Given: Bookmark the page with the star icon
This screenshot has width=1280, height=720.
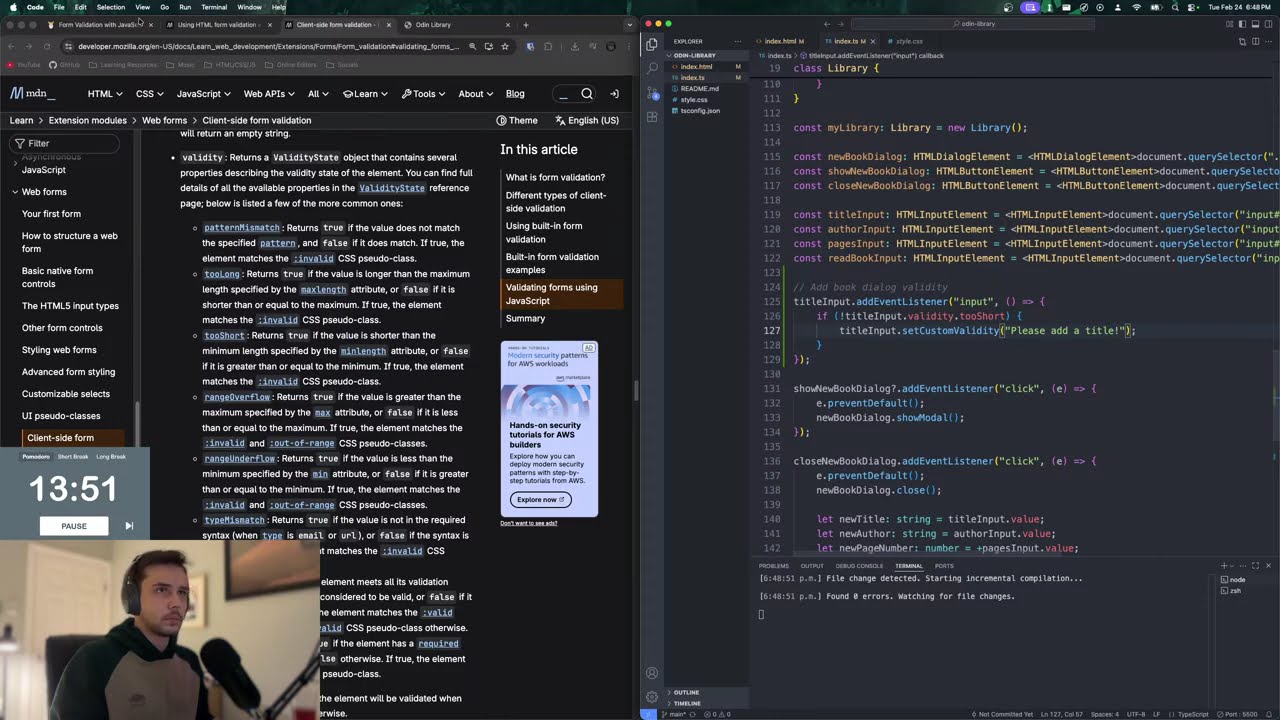Looking at the screenshot, I should click(505, 46).
